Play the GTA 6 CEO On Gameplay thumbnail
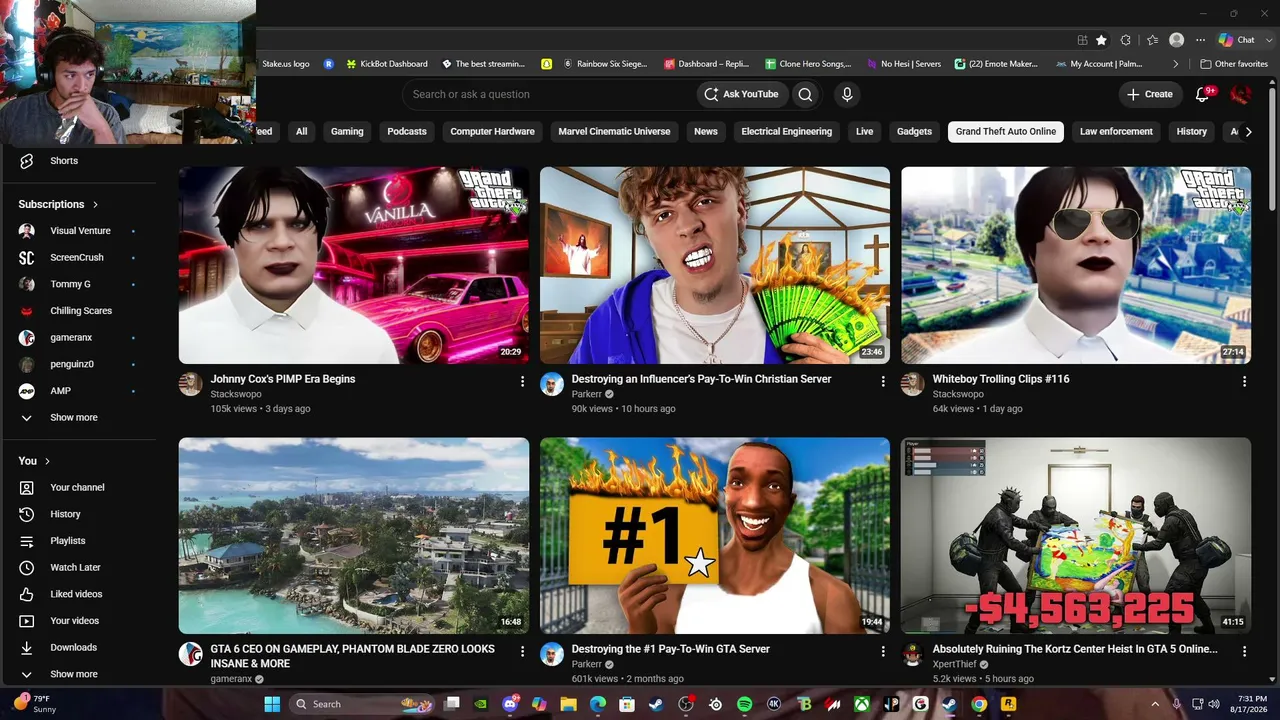The height and width of the screenshot is (720, 1280). click(354, 536)
